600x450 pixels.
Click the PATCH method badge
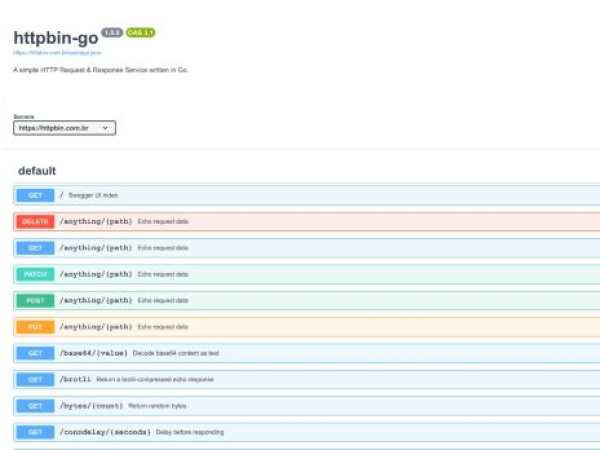click(35, 274)
